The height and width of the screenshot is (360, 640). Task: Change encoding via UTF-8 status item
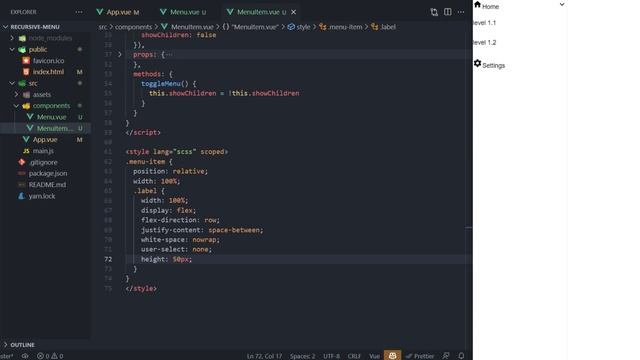(x=331, y=356)
